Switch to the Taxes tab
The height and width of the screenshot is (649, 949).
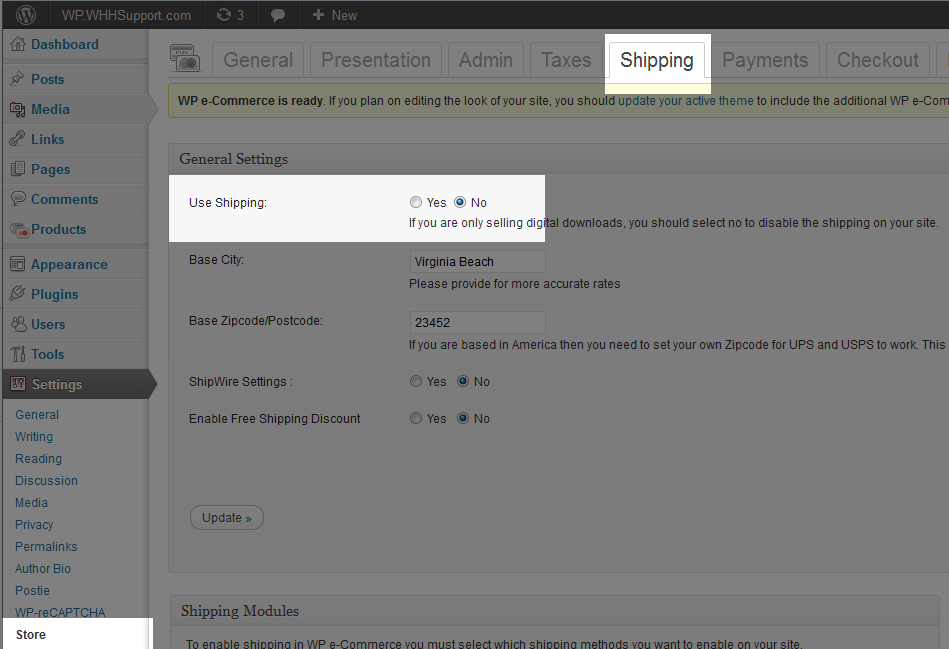click(565, 60)
